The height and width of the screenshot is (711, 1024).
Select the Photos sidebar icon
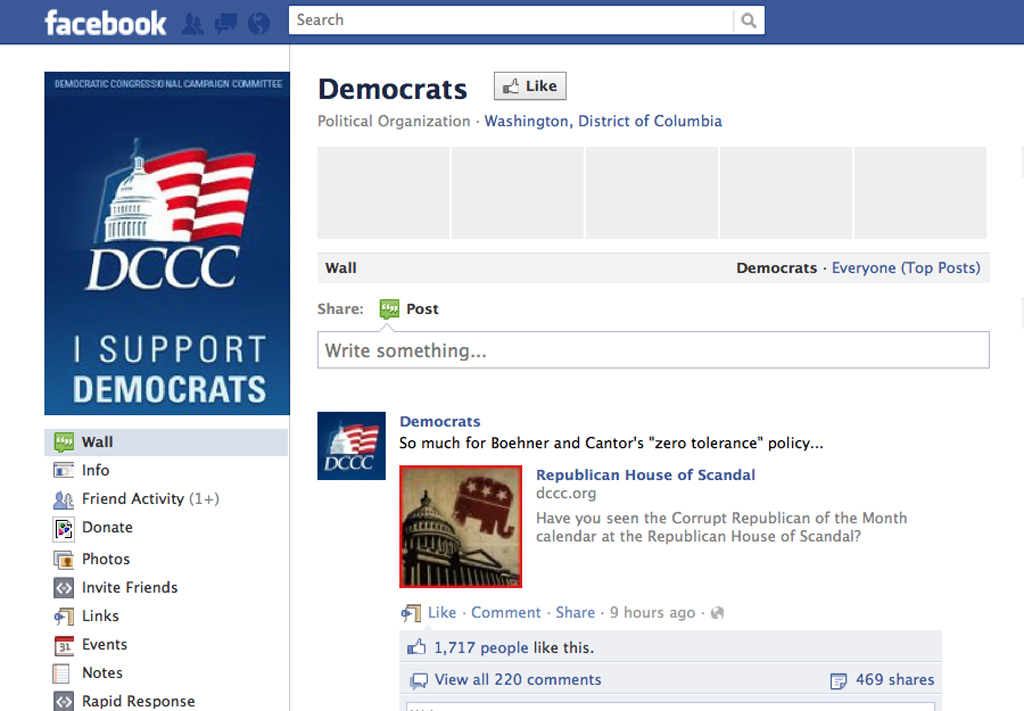(62, 559)
